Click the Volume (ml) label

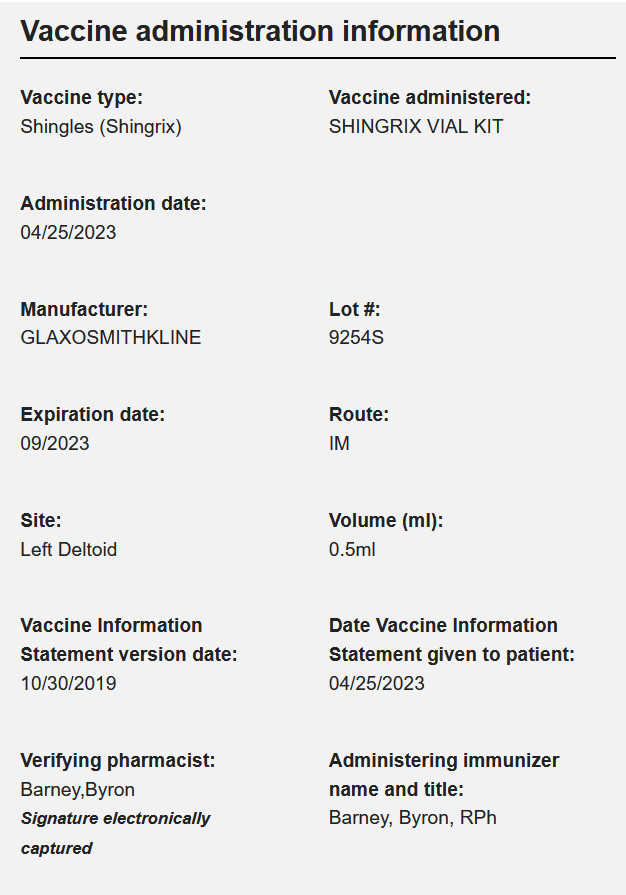(386, 521)
